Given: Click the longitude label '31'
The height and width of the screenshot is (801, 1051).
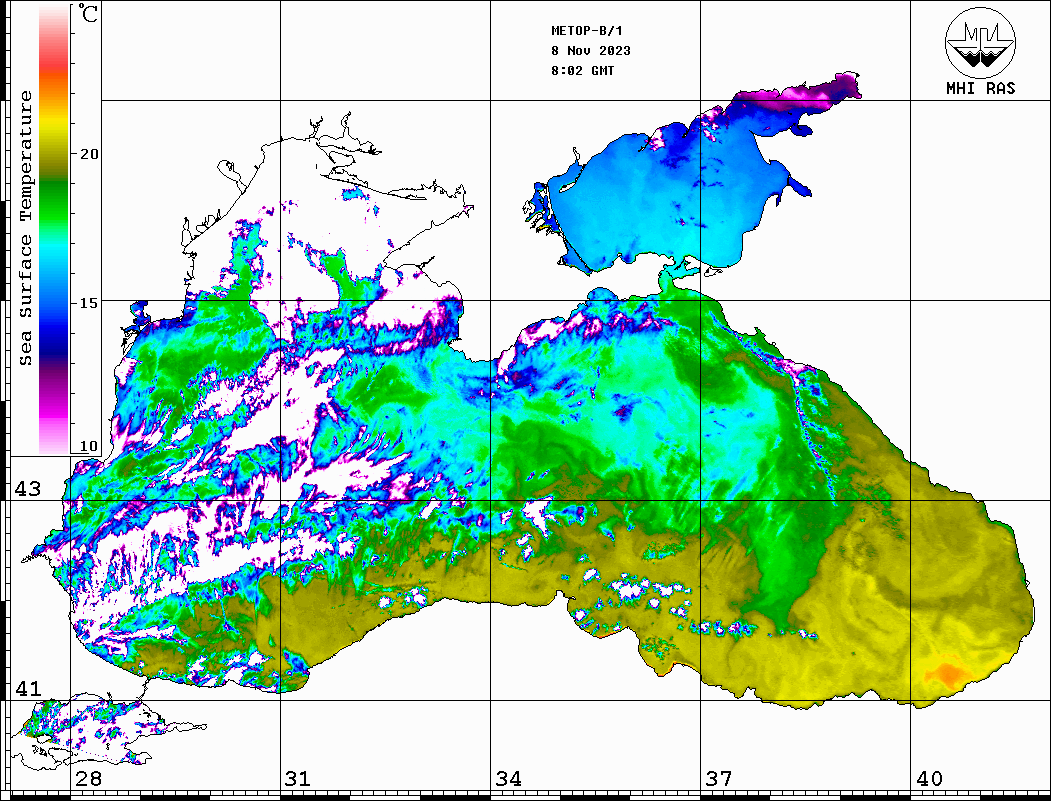Looking at the screenshot, I should (x=298, y=778).
